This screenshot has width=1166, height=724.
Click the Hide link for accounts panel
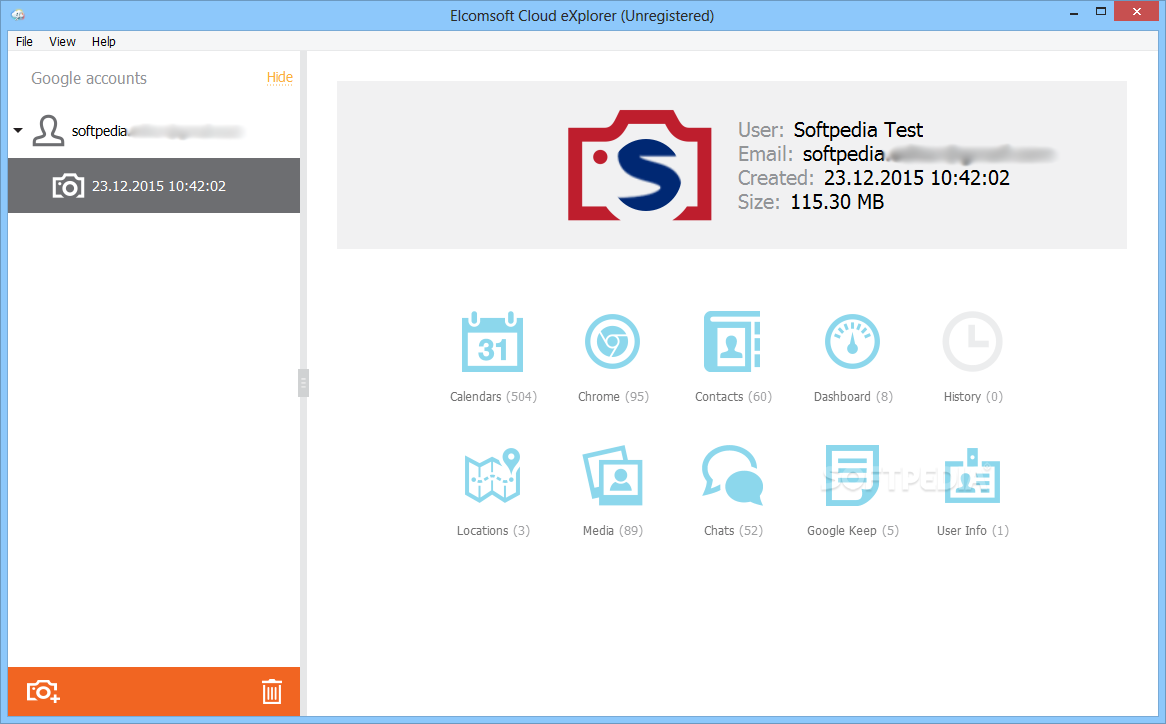[x=280, y=77]
